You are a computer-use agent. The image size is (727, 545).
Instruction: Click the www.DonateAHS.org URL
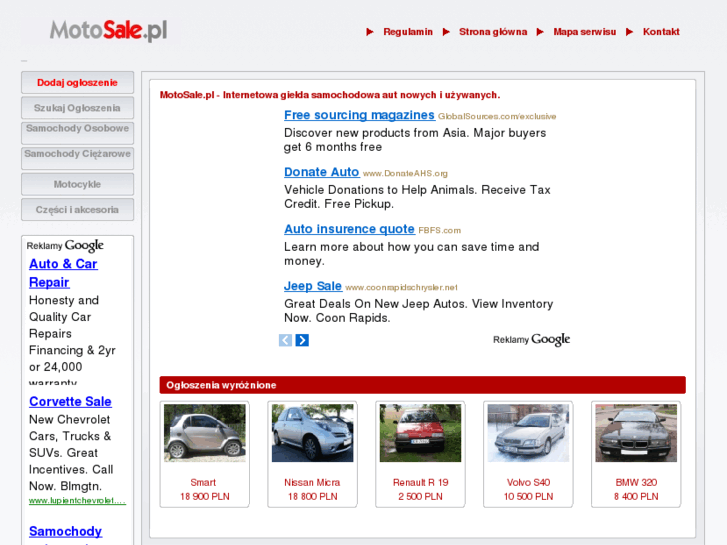405,173
